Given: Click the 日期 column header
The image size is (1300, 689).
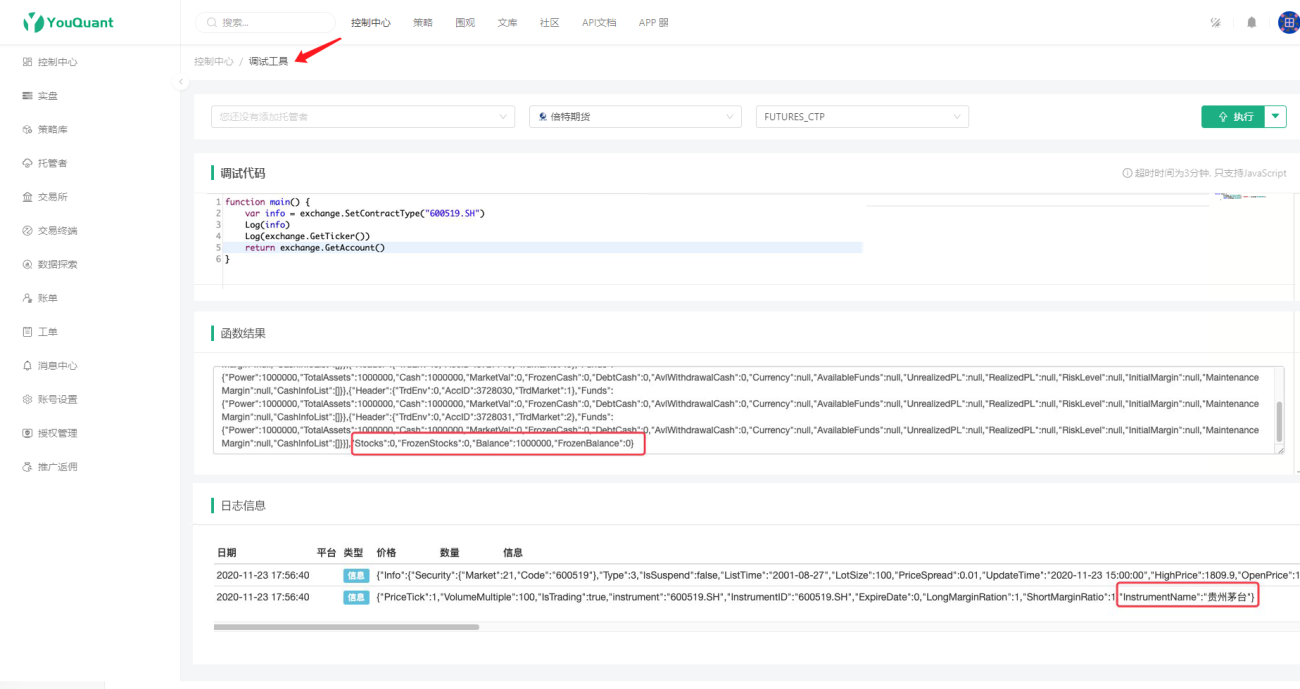Looking at the screenshot, I should (227, 552).
